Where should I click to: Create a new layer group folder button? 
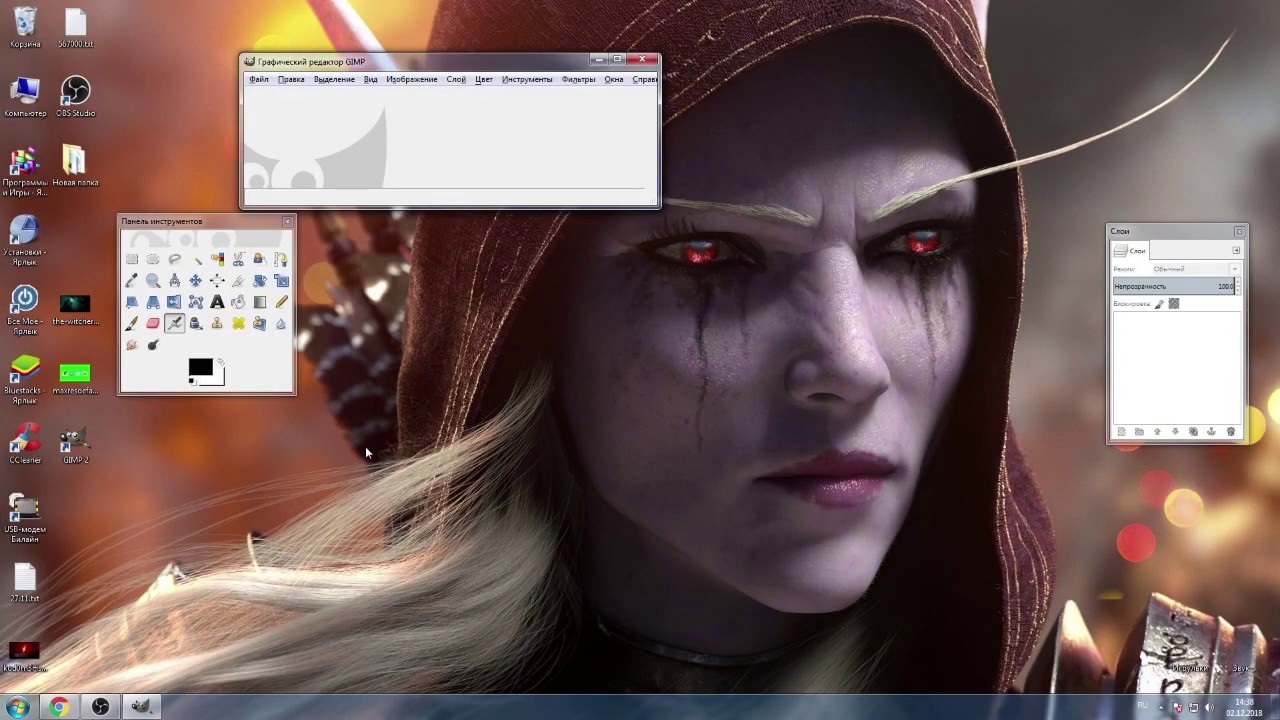[1139, 432]
